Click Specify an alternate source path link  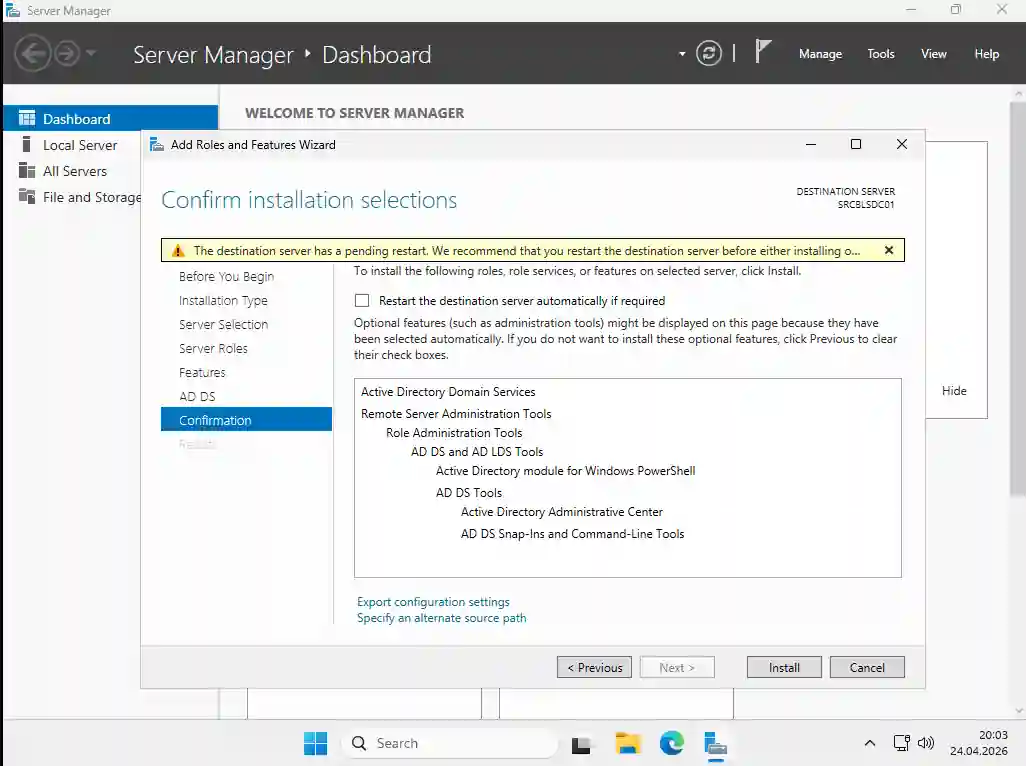click(442, 618)
